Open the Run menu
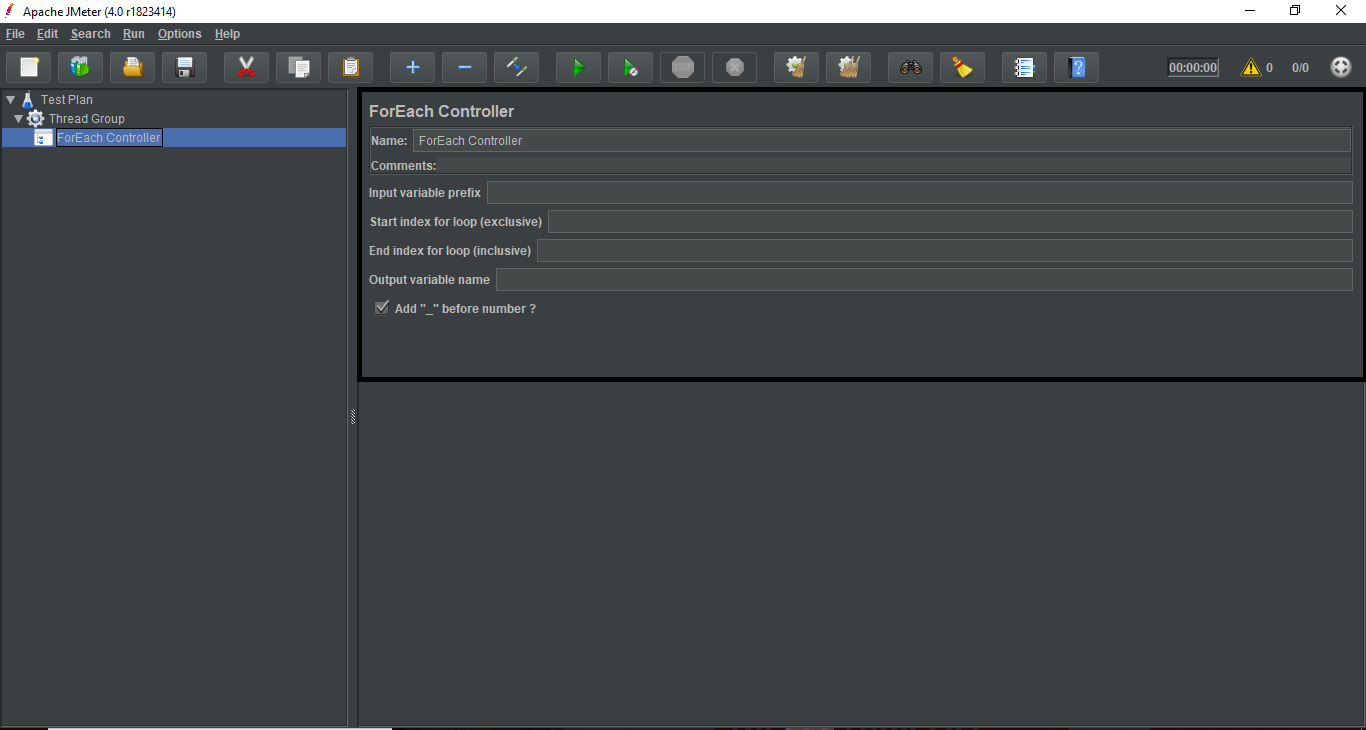 coord(134,34)
